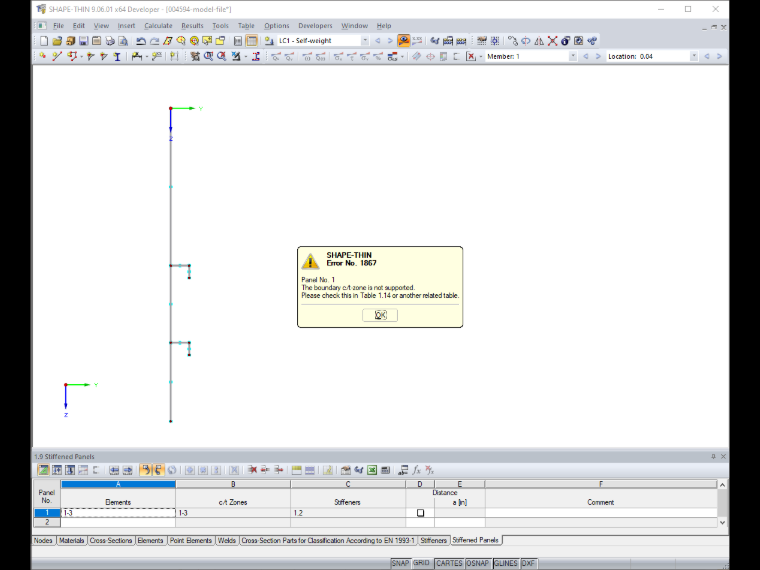Toggle DXF in the status bar
The height and width of the screenshot is (570, 760).
click(x=528, y=563)
